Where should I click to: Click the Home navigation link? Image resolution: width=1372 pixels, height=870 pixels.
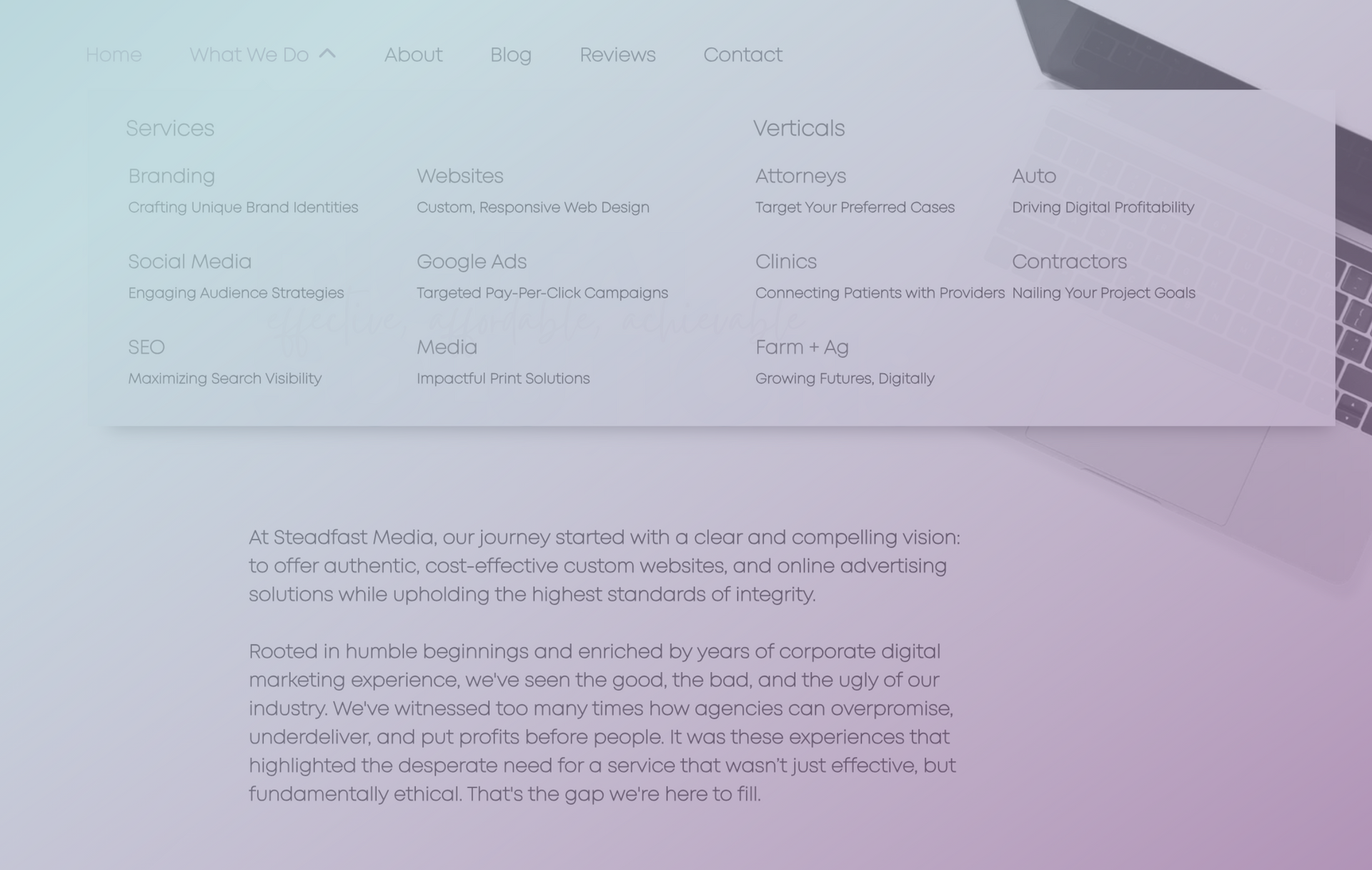(x=114, y=54)
